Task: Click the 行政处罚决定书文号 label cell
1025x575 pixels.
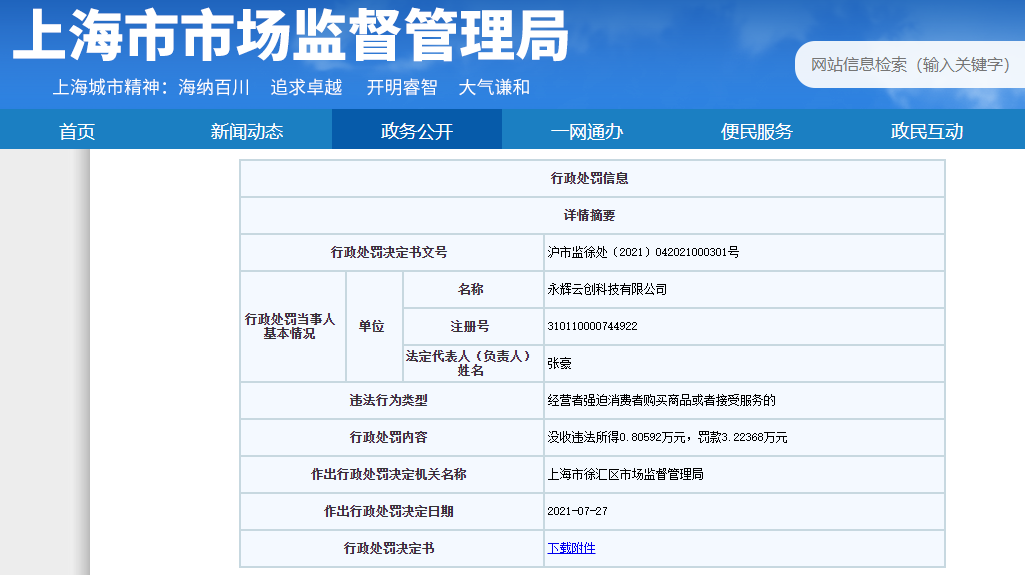Action: click(x=392, y=252)
